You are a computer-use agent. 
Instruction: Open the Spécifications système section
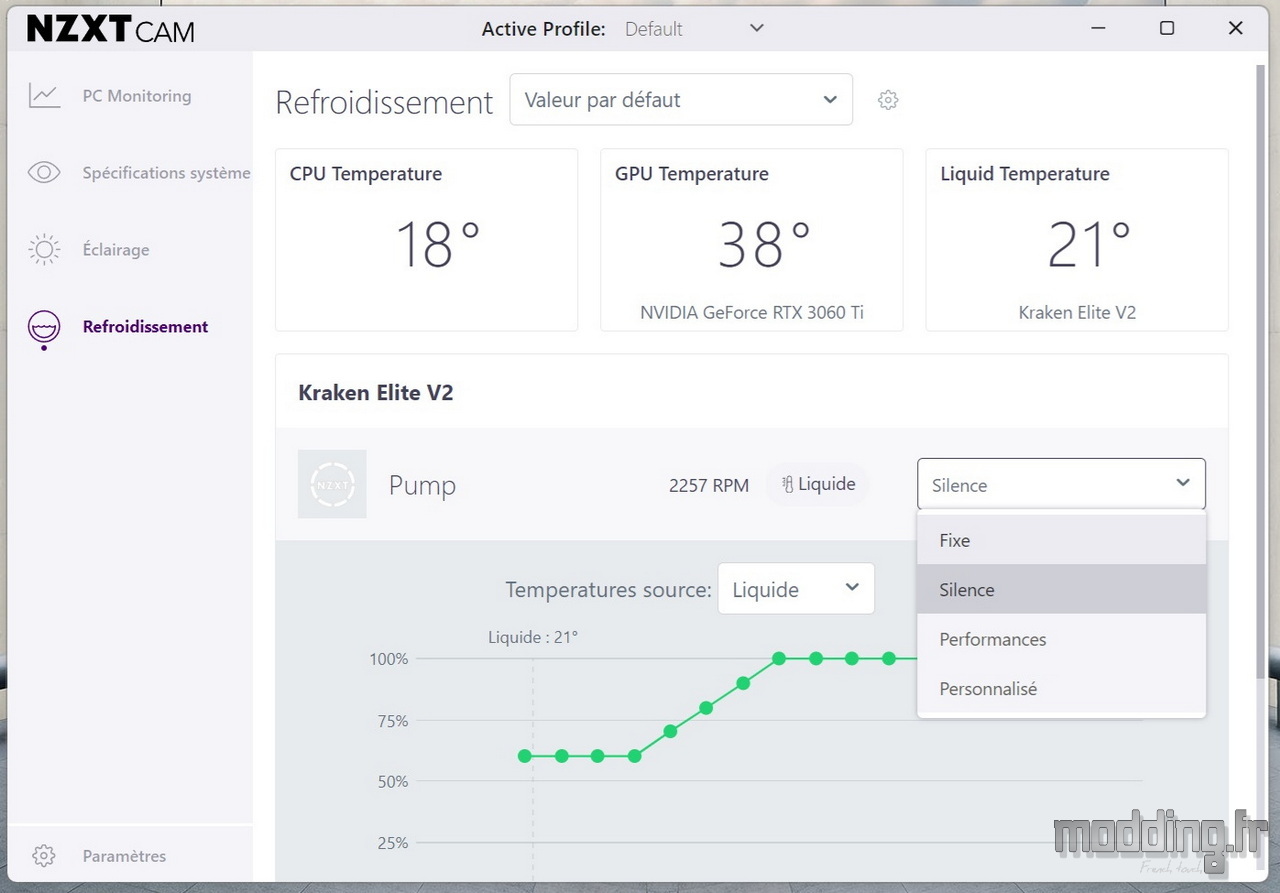(167, 173)
